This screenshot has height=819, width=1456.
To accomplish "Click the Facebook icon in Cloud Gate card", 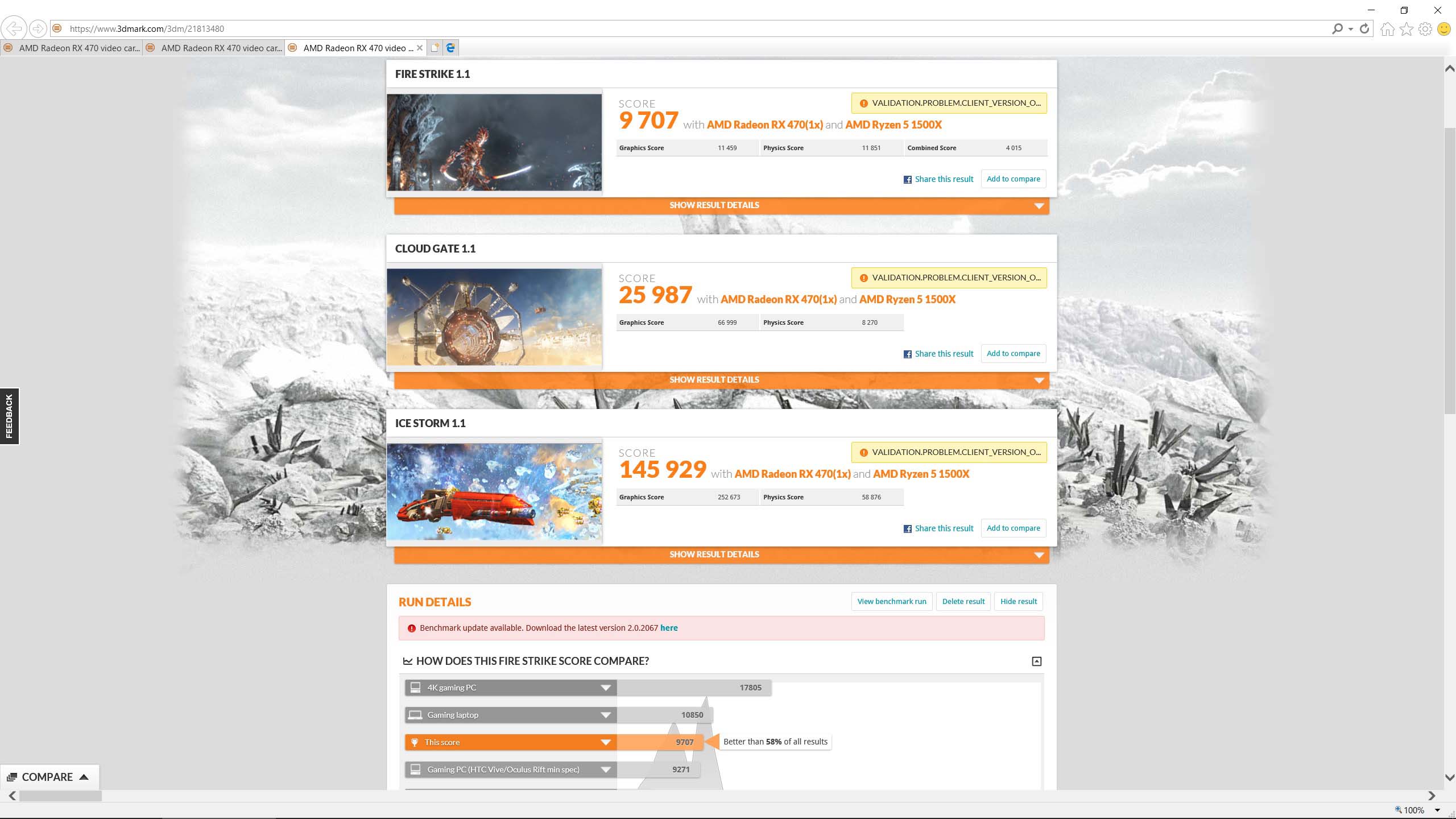I will coord(908,354).
